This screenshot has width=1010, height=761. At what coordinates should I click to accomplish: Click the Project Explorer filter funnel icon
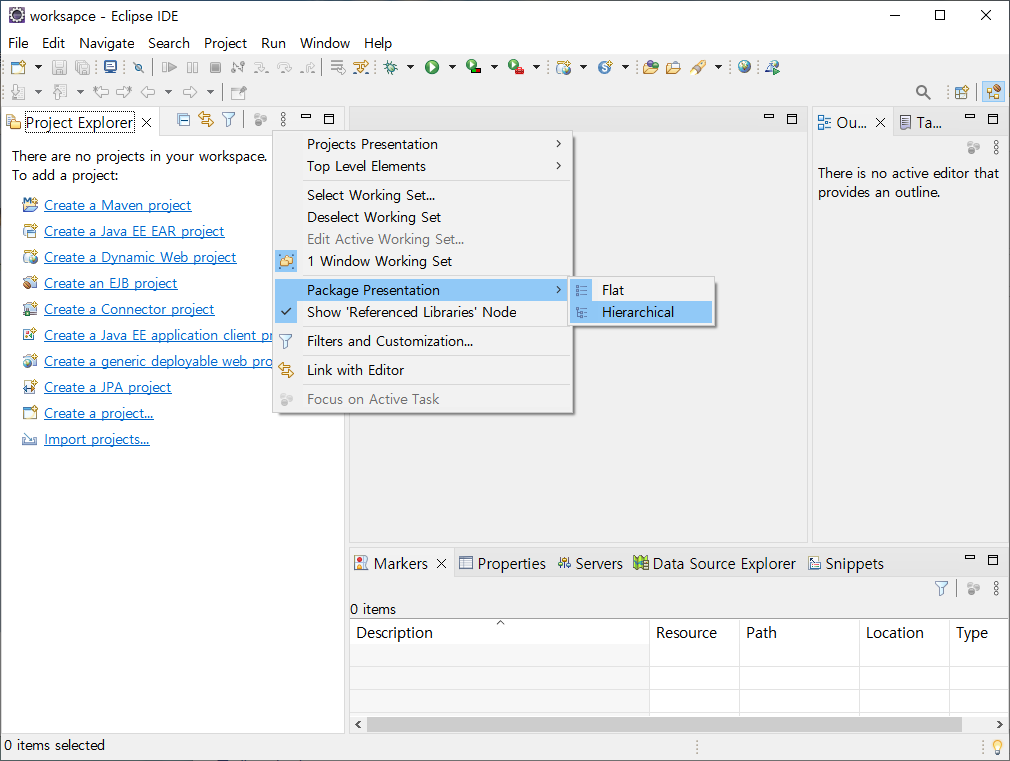point(229,119)
